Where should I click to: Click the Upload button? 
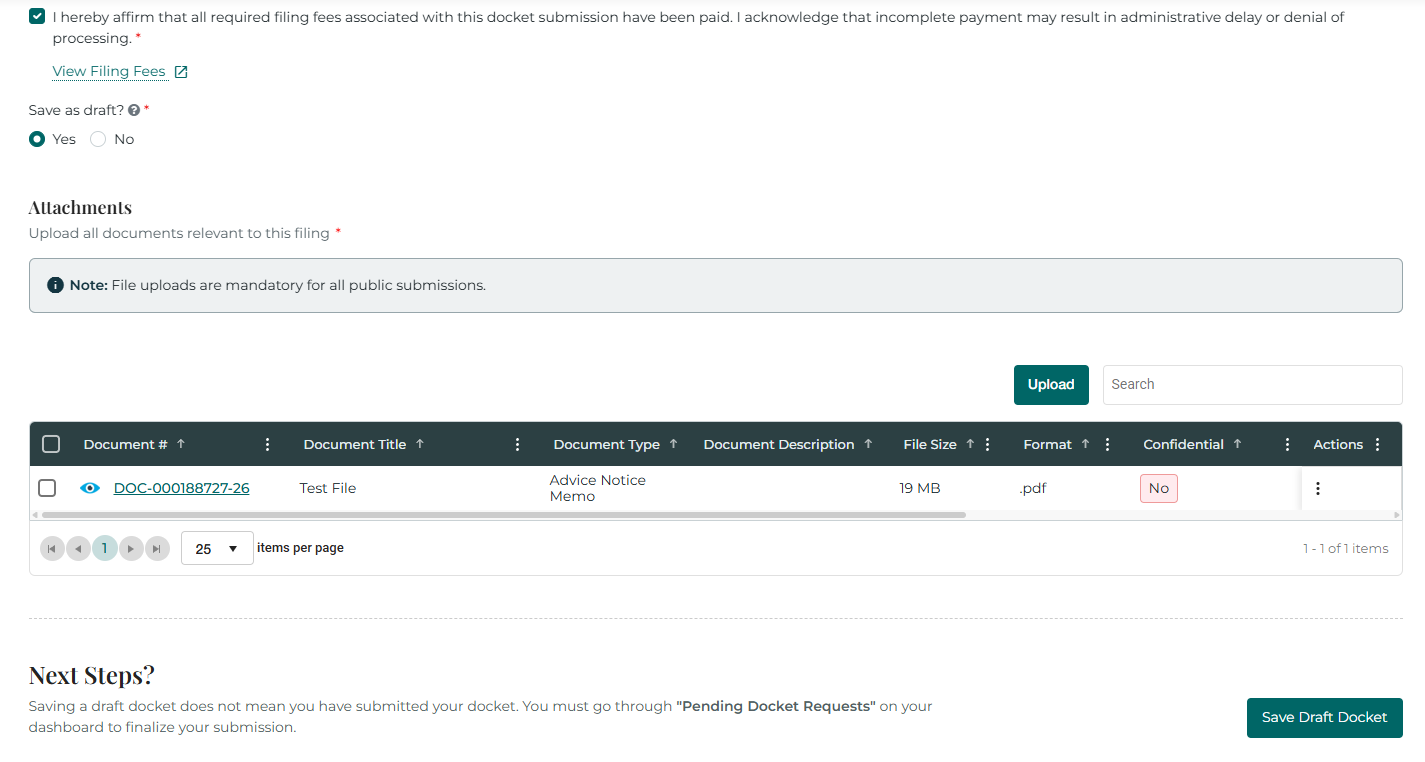click(1050, 385)
